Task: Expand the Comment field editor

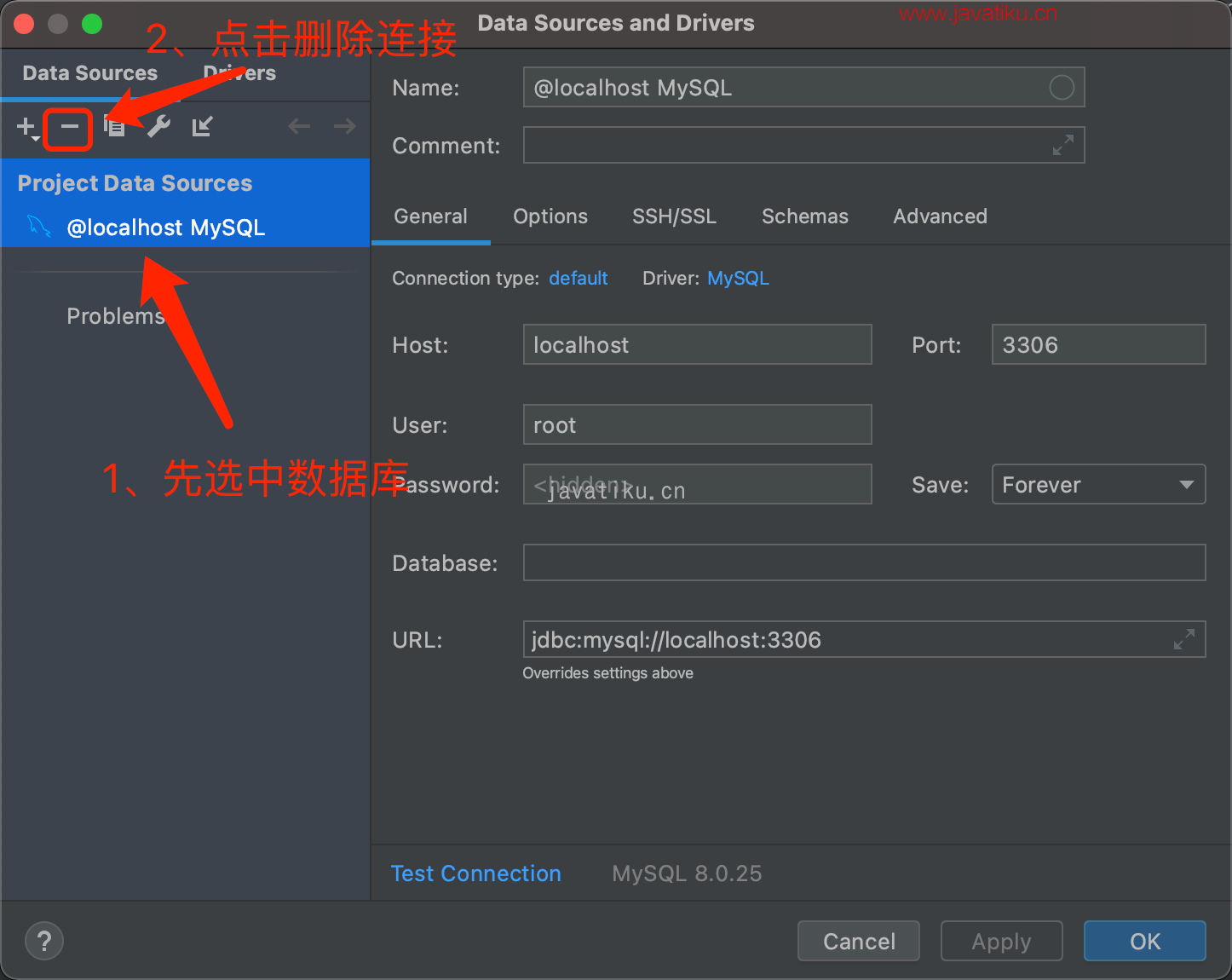Action: click(x=1062, y=145)
